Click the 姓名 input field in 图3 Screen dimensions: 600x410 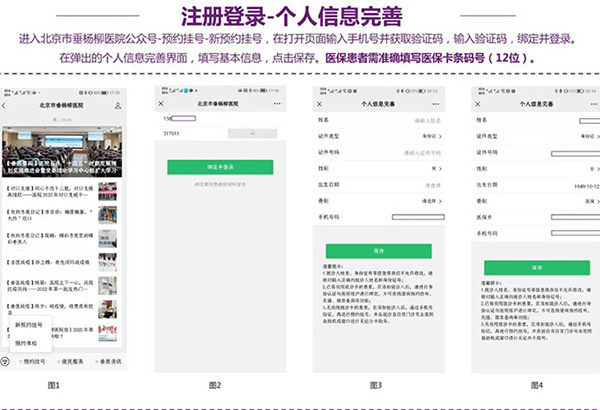(420, 120)
